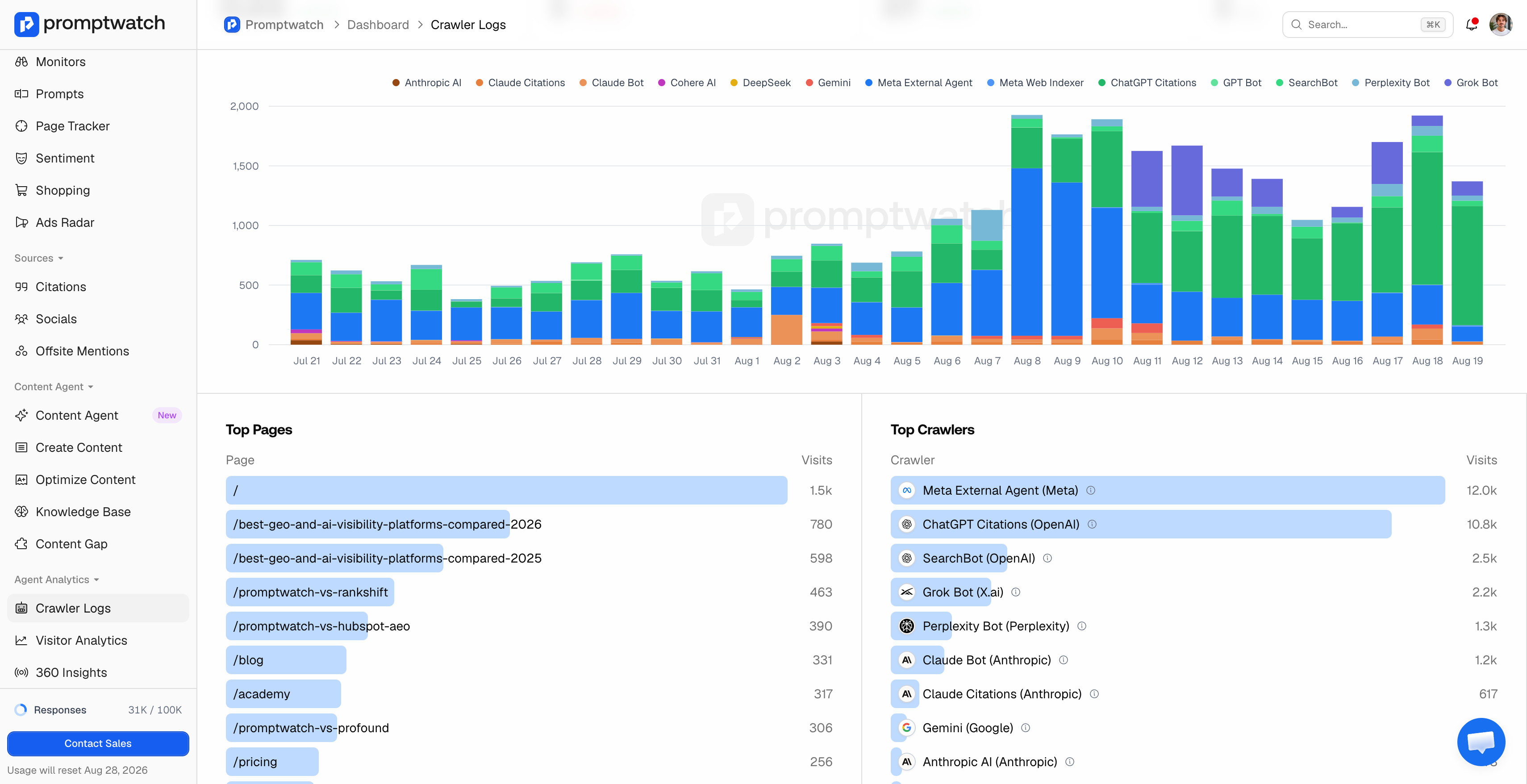This screenshot has width=1527, height=784.
Task: Click the promptwatch logo icon in sidebar
Action: pos(26,24)
